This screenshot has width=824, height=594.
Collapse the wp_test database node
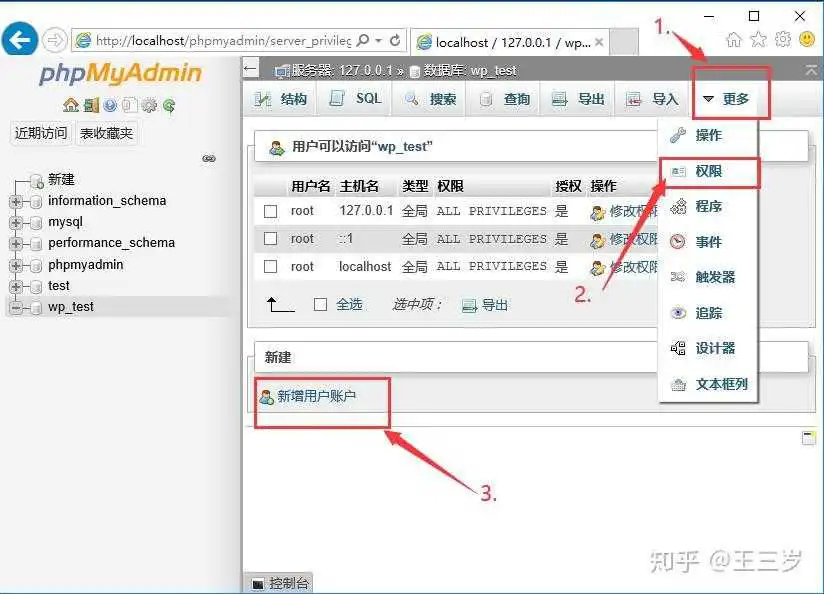tap(15, 307)
